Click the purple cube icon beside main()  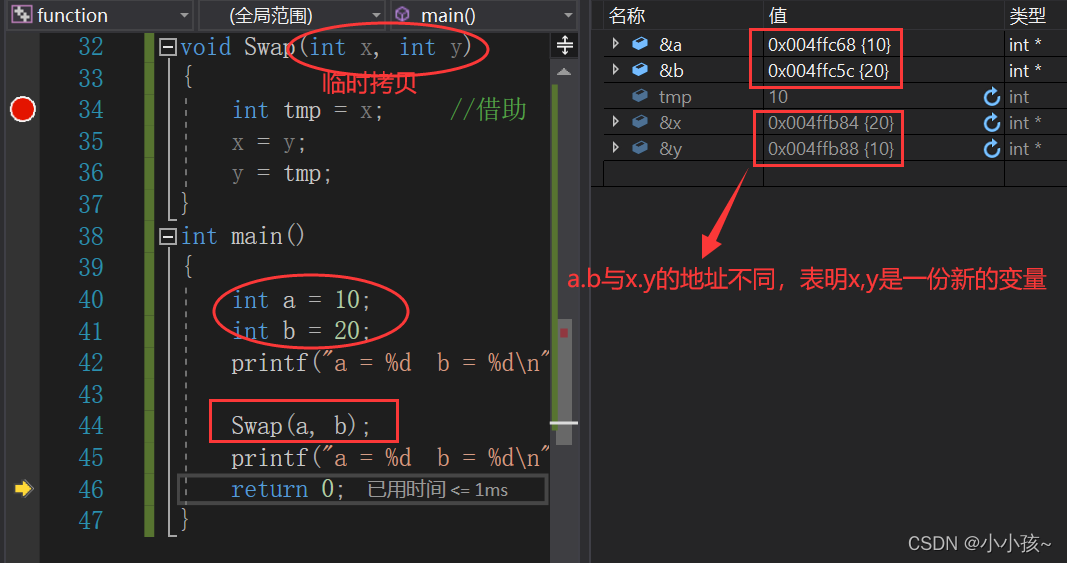403,14
